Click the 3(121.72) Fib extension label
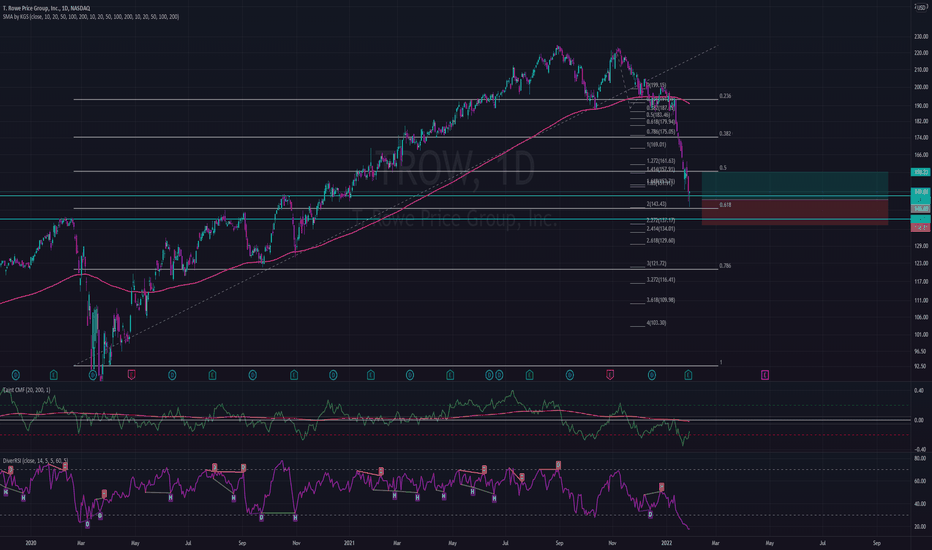 [656, 263]
